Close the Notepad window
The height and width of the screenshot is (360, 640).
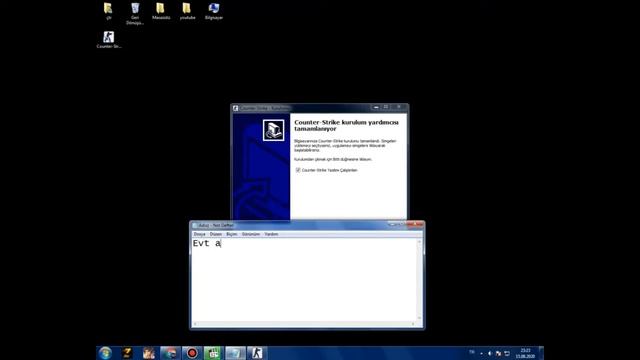[x=416, y=224]
